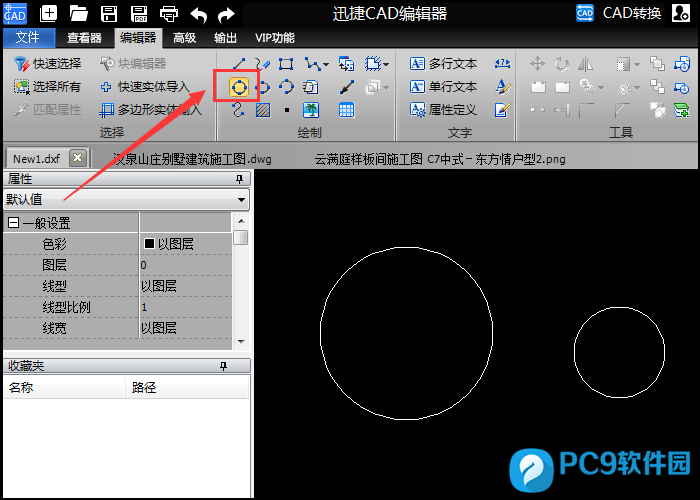Select the Line drawing tool
This screenshot has width=700, height=500.
(239, 63)
